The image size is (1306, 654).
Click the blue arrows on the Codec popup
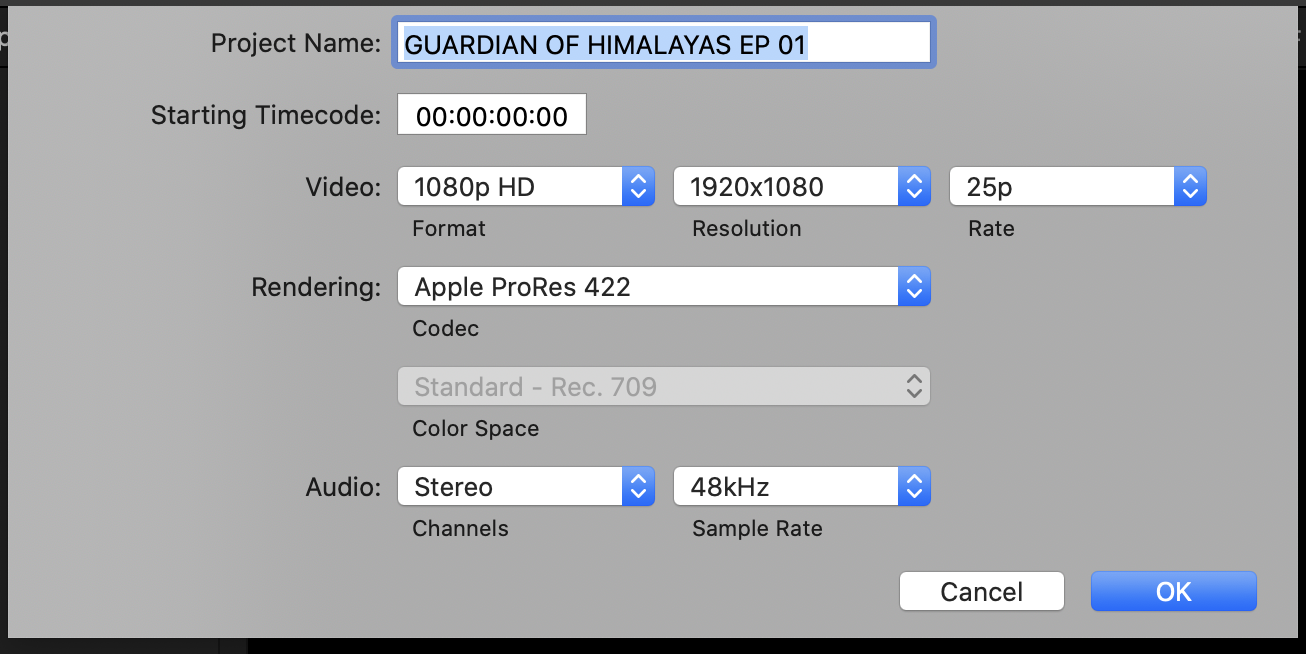point(913,287)
